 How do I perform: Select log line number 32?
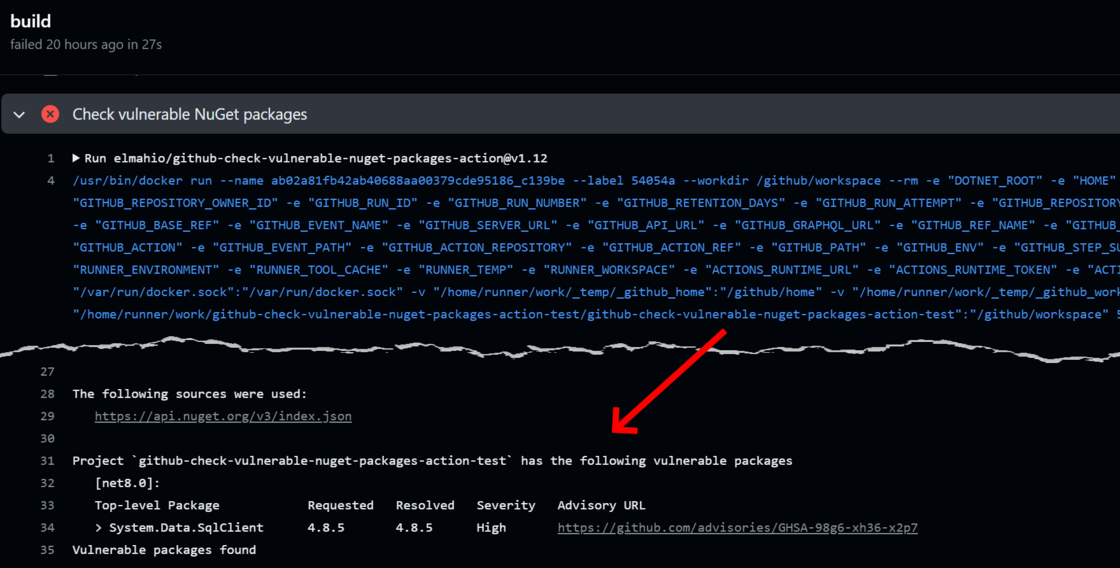pyautogui.click(x=47, y=483)
